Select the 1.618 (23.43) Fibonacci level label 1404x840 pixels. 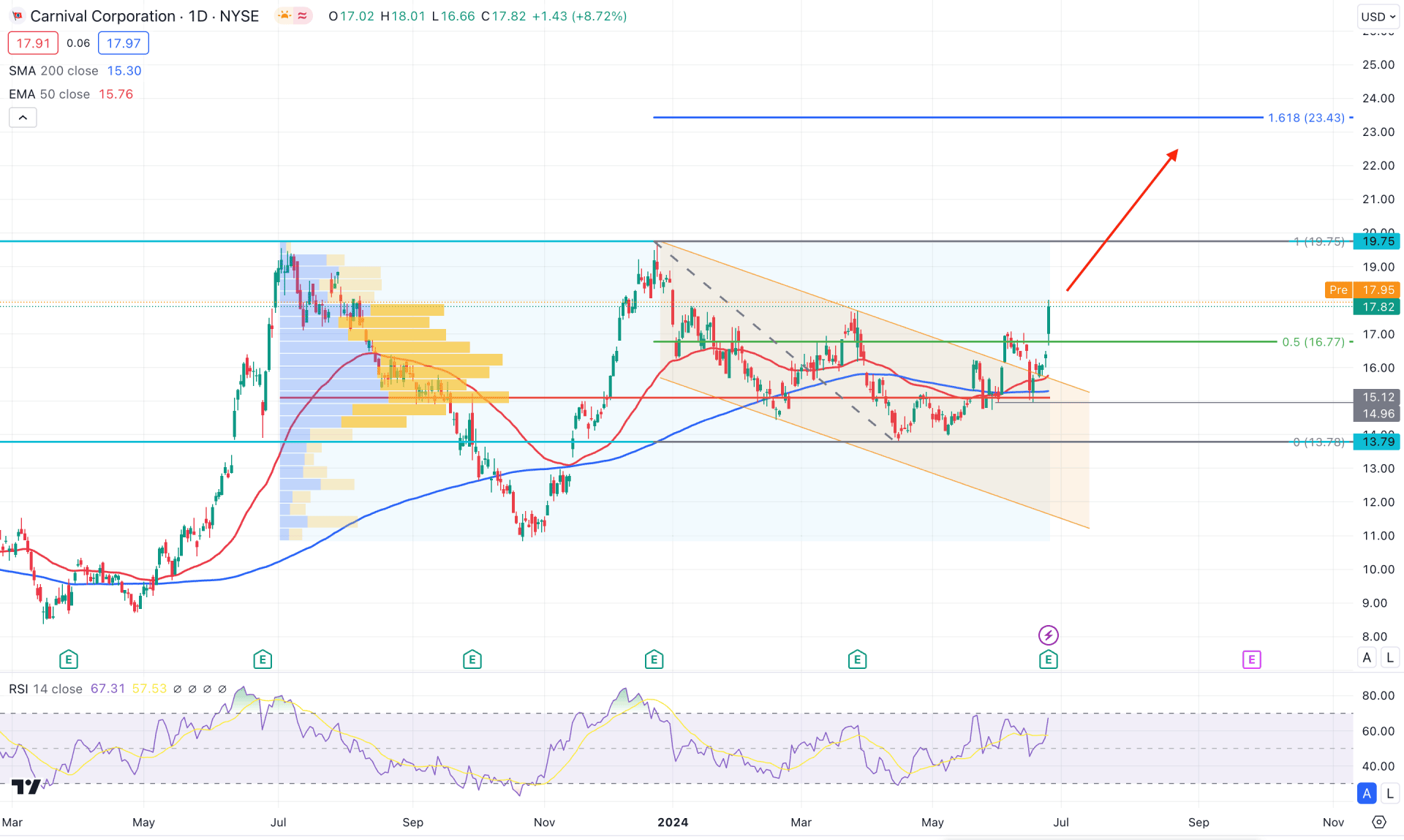[x=1306, y=118]
